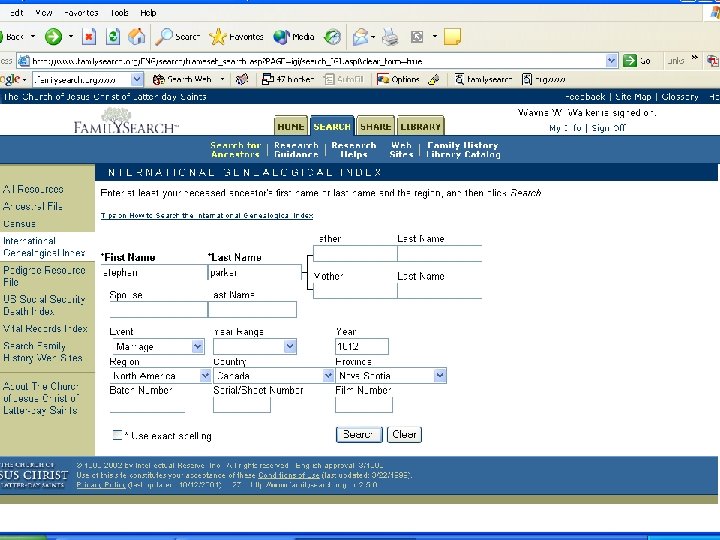Open Privacy Policy footer link
Image resolution: width=720 pixels, height=540 pixels.
coord(101,485)
